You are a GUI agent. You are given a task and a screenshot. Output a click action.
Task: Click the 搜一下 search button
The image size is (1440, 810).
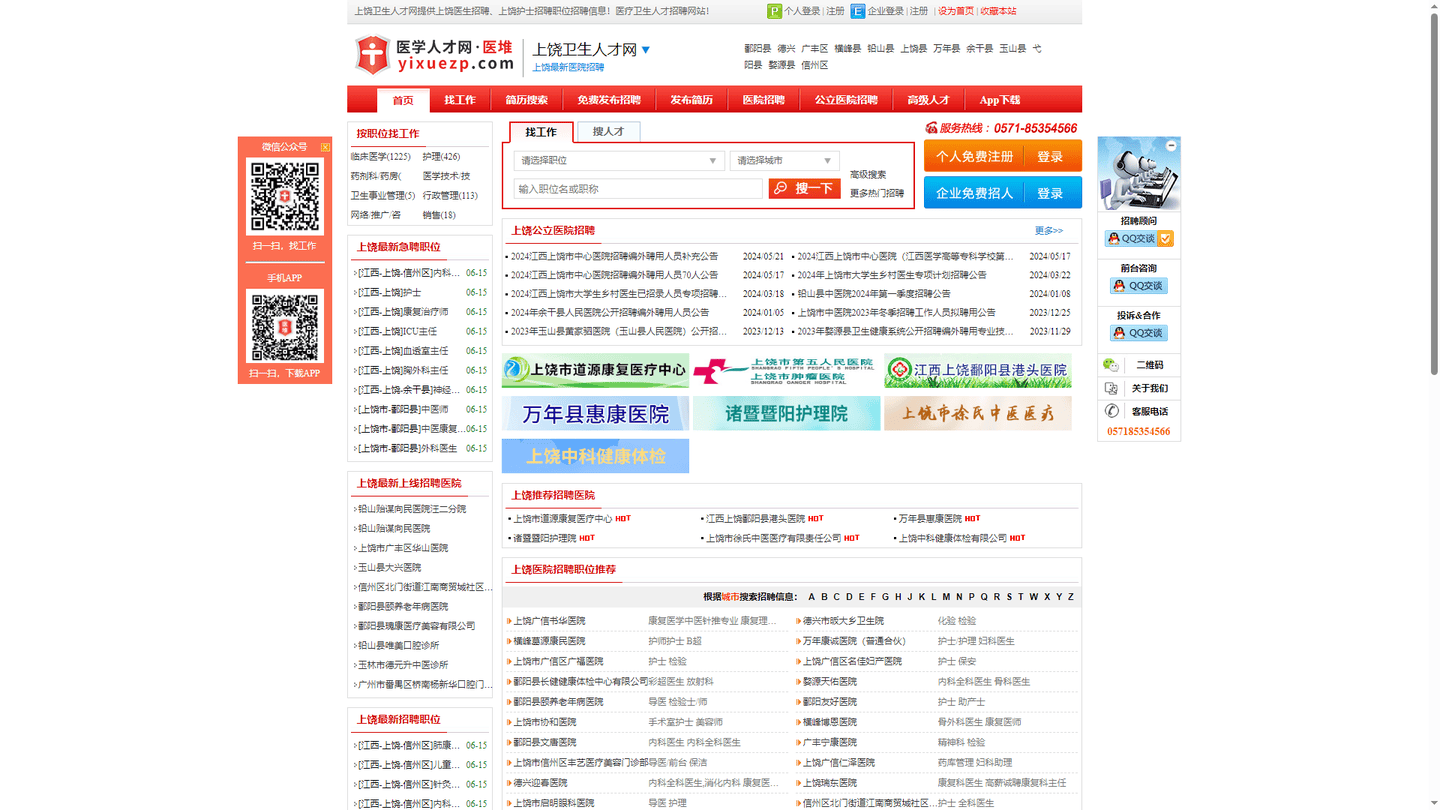(805, 188)
